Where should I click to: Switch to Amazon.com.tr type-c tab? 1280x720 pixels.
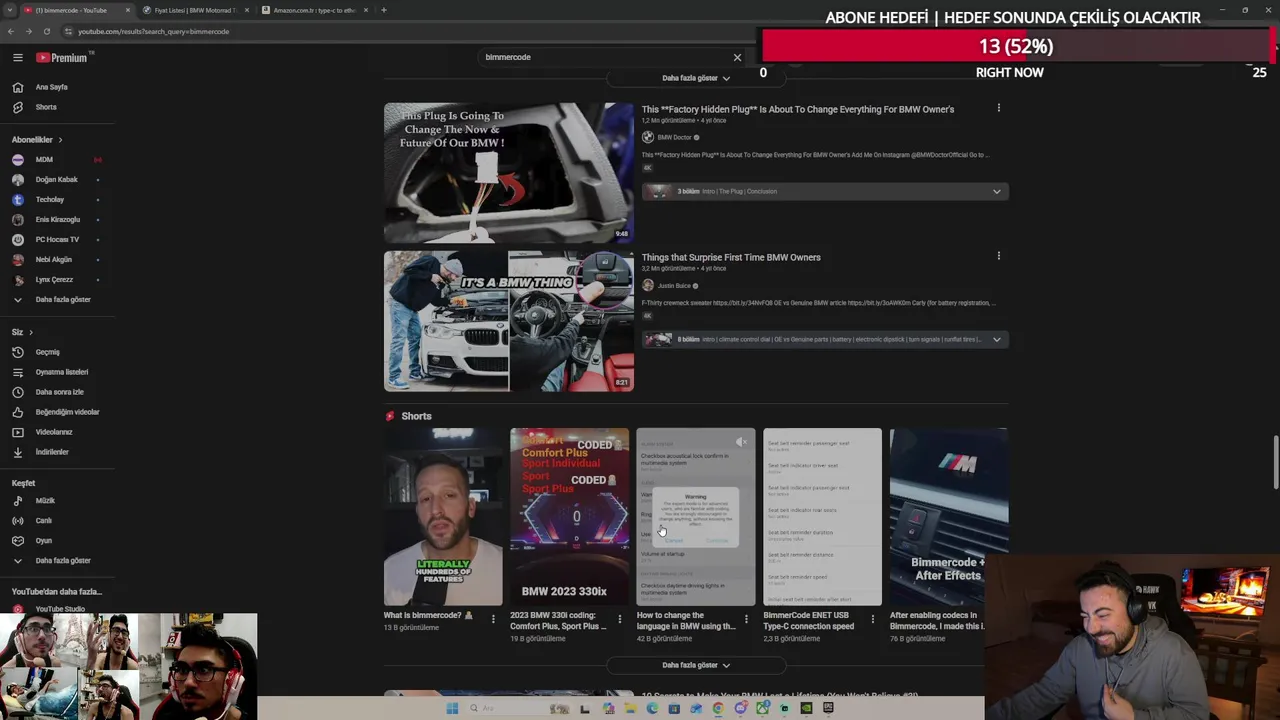(313, 10)
